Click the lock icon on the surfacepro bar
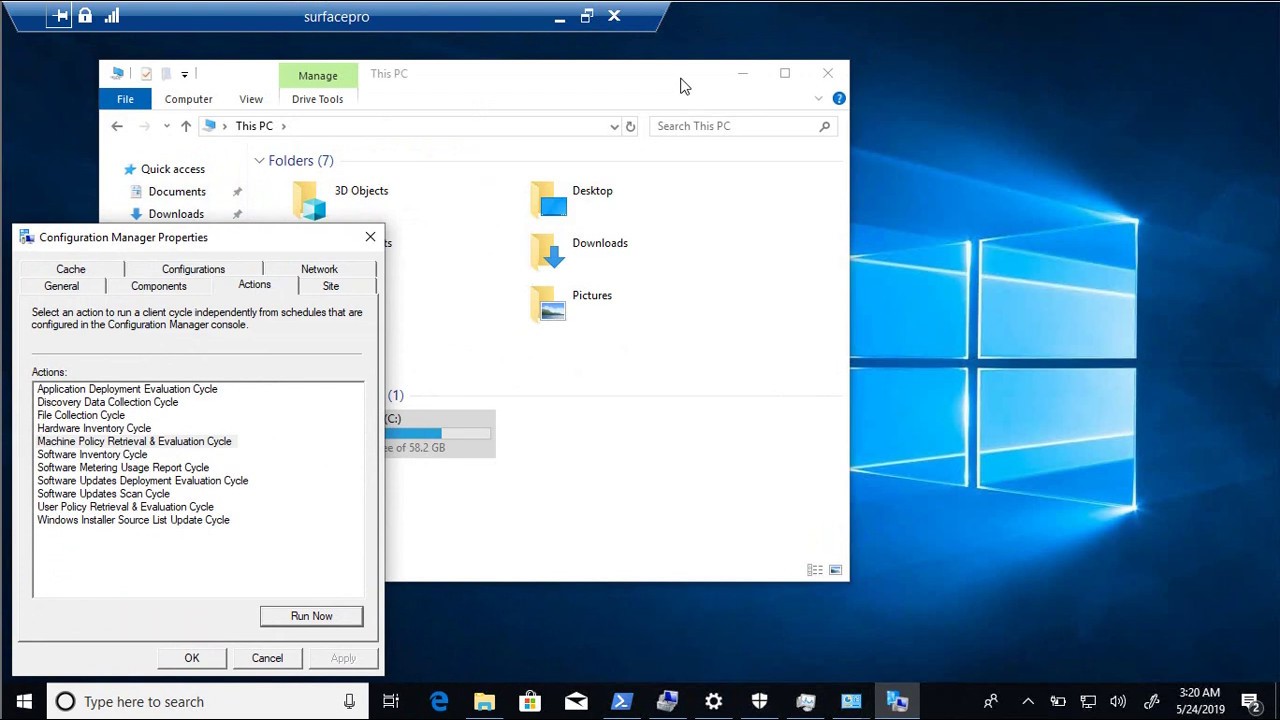The image size is (1280, 720). [85, 16]
